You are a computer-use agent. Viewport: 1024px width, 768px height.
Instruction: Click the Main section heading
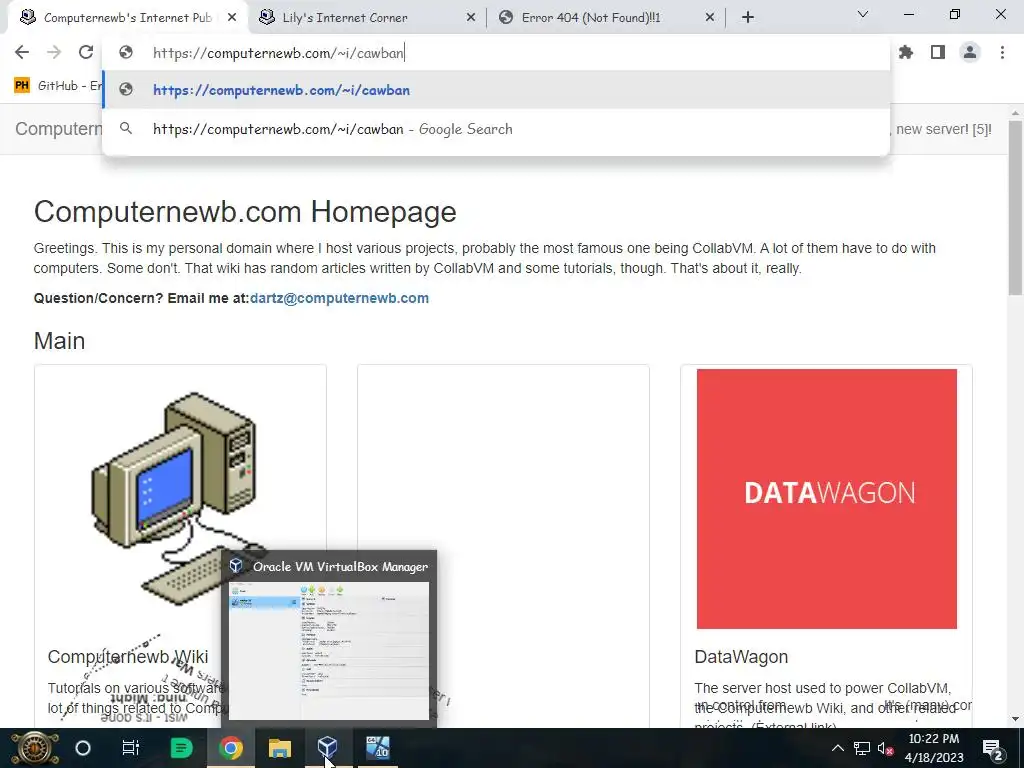59,341
